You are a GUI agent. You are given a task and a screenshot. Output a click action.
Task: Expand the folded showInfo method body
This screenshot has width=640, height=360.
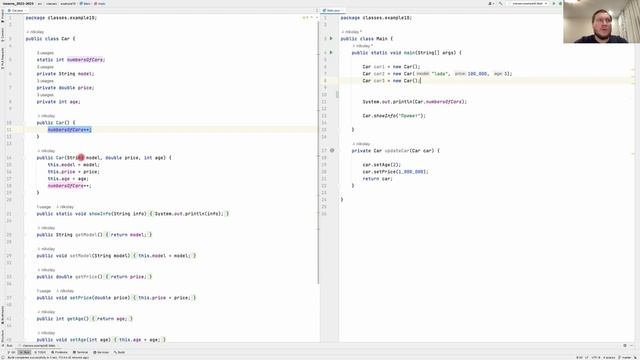pyautogui.click(x=189, y=213)
